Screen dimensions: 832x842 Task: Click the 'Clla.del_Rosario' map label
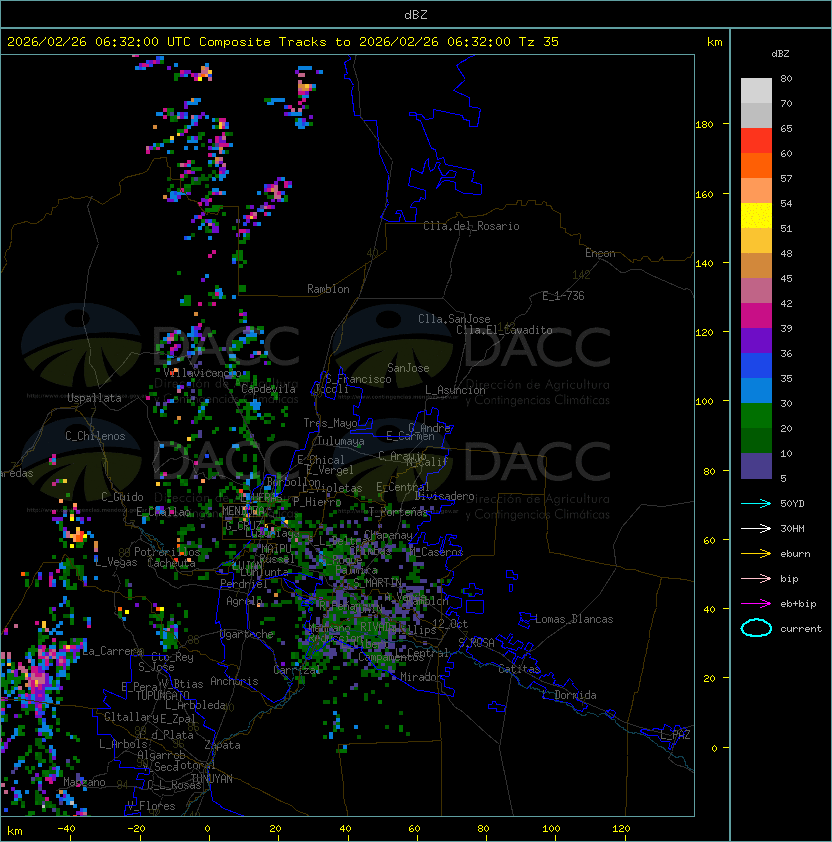point(471,226)
